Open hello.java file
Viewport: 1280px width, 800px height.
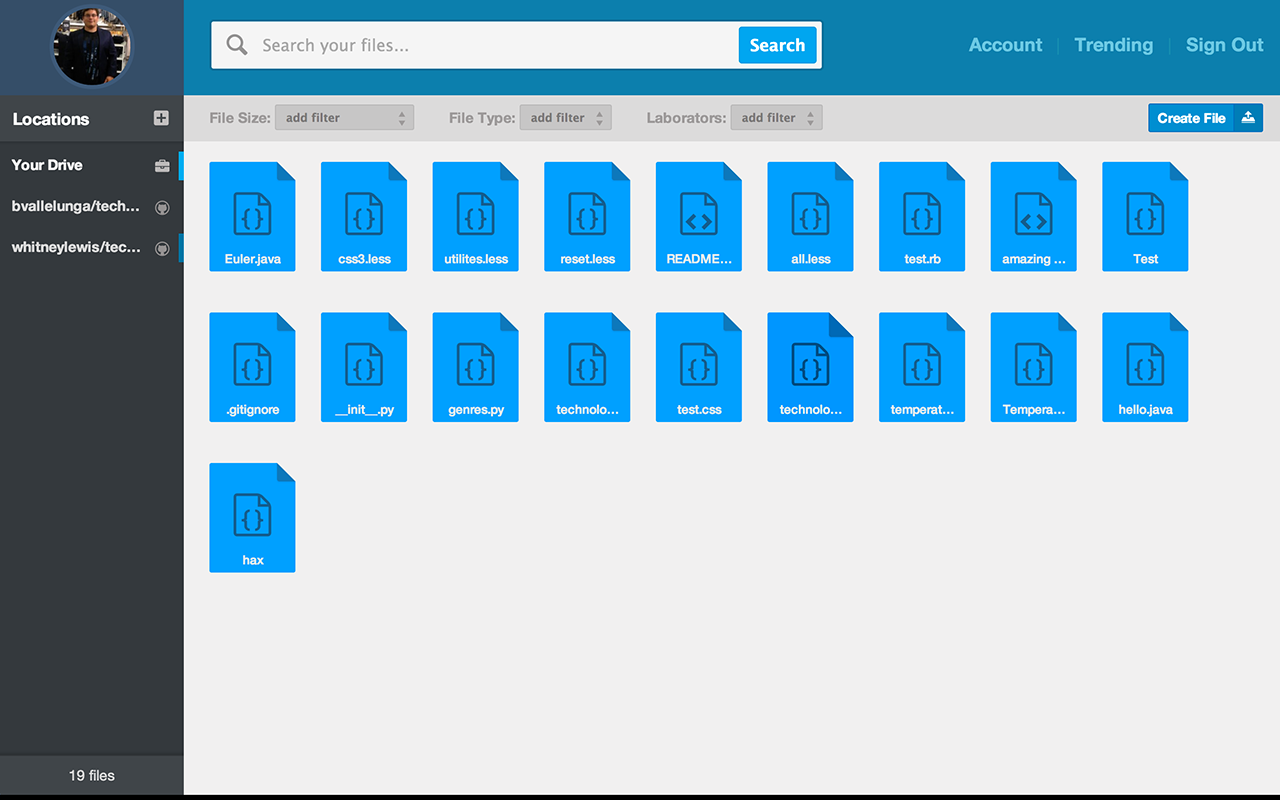(x=1145, y=367)
